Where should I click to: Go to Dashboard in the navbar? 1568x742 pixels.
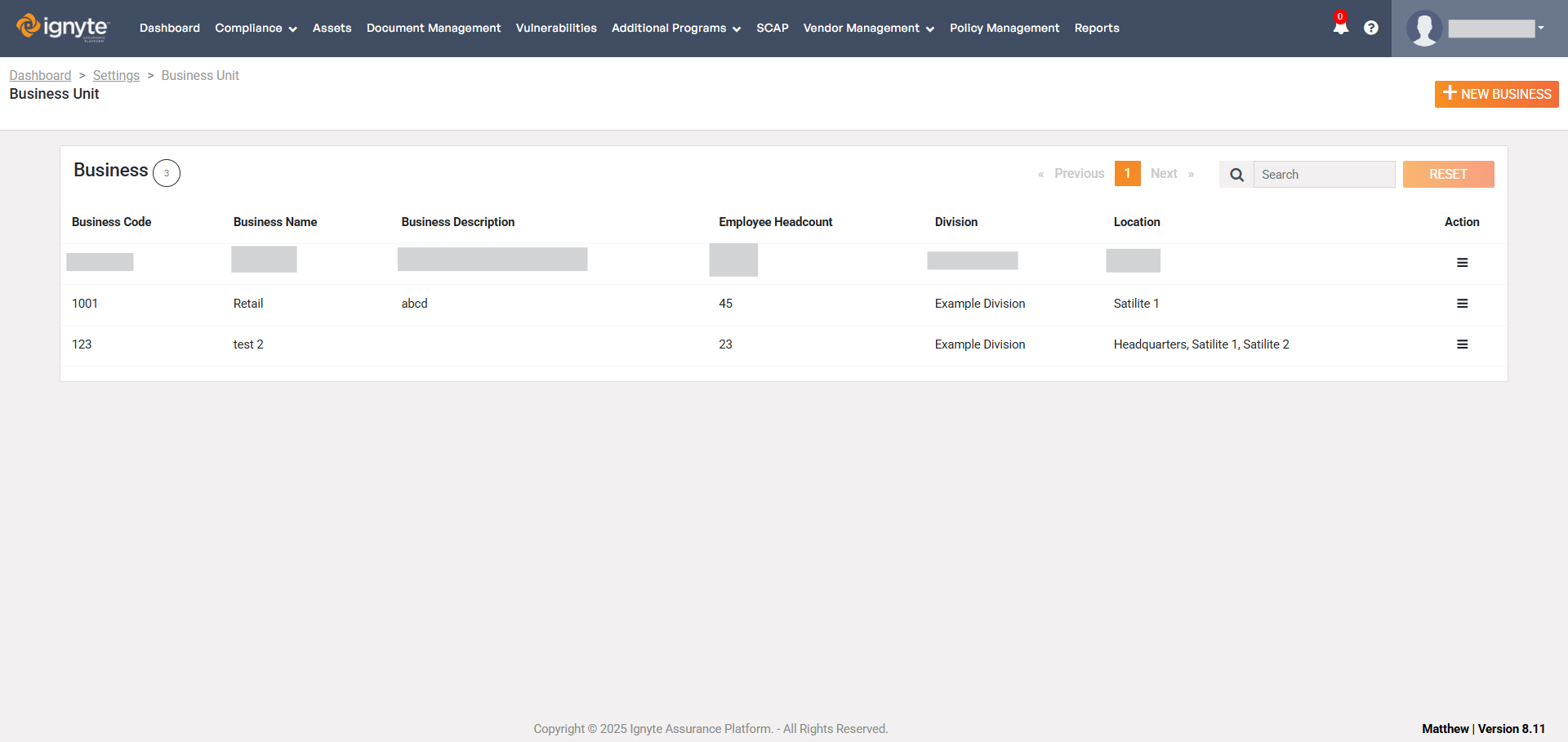pyautogui.click(x=170, y=28)
